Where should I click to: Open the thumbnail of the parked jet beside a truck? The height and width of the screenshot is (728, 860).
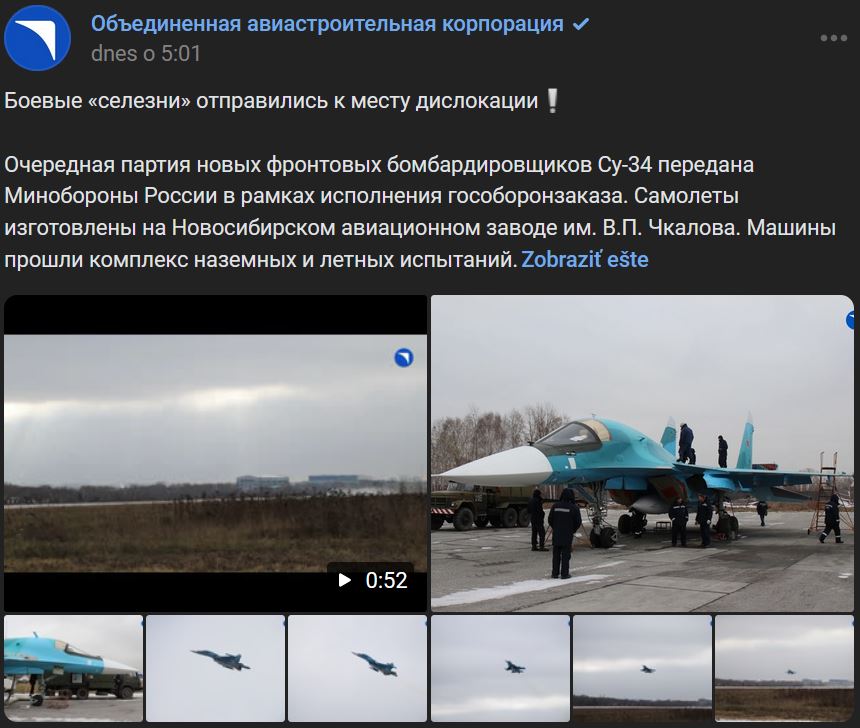[73, 668]
